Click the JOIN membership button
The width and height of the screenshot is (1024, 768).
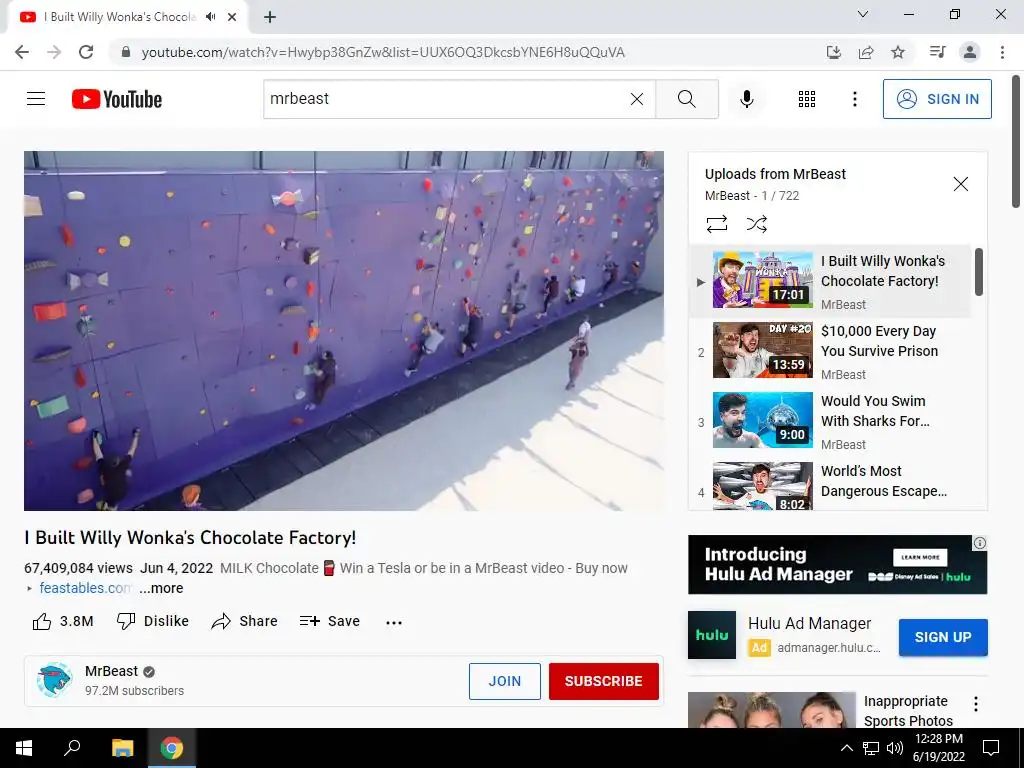504,681
